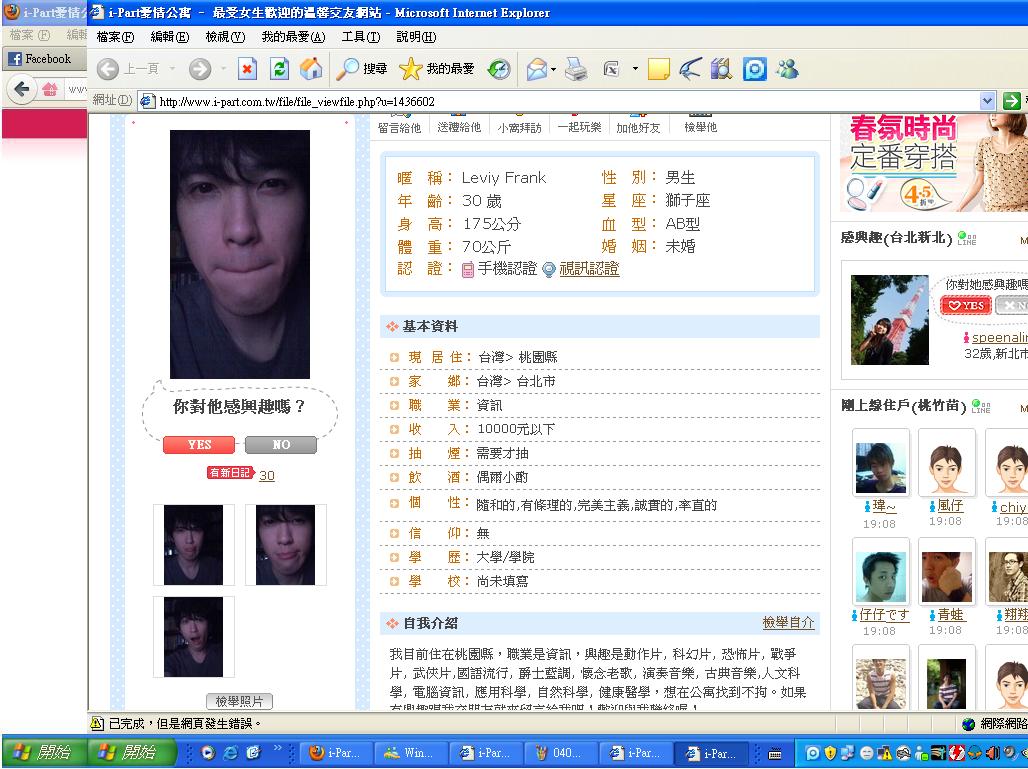1028x769 pixels.
Task: Open the 我的最愛(A) menu
Action: [293, 37]
